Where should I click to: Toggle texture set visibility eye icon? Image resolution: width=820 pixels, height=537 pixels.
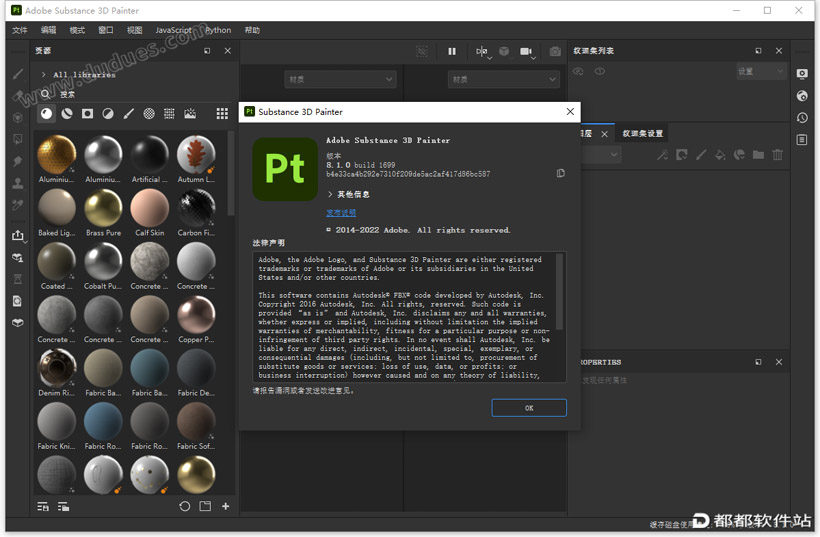pyautogui.click(x=600, y=71)
